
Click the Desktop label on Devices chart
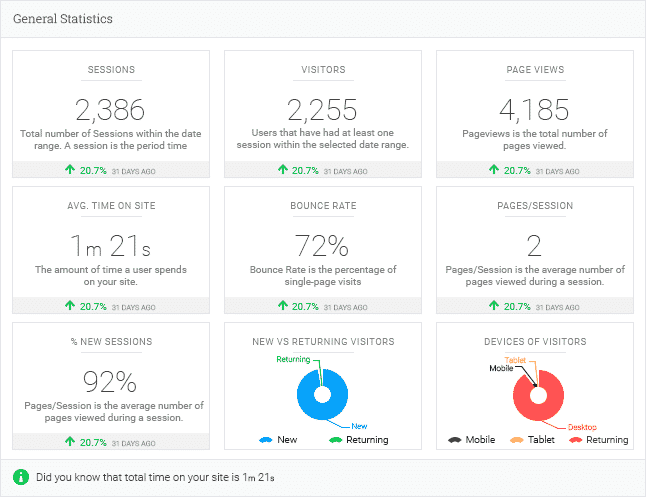(x=582, y=427)
